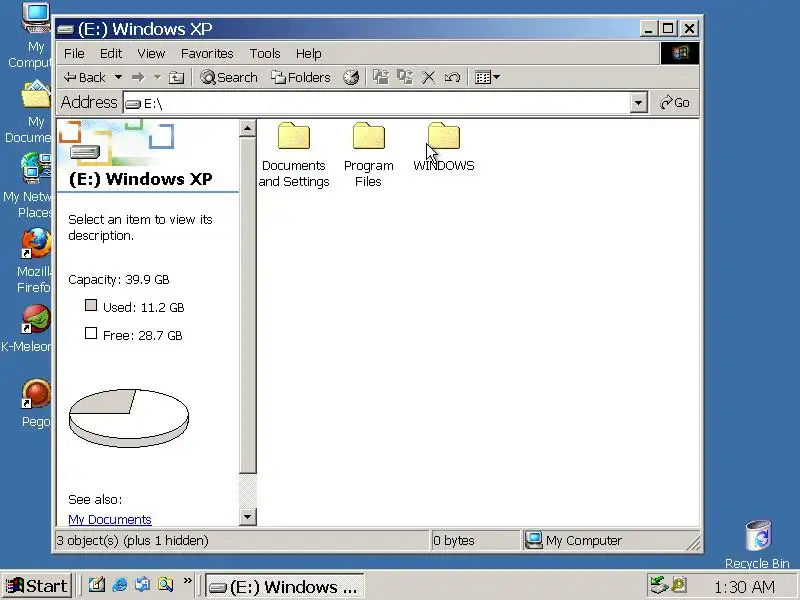Viewport: 800px width, 600px height.
Task: Launch Internet Explorer from Quick Launch
Action: (x=119, y=585)
